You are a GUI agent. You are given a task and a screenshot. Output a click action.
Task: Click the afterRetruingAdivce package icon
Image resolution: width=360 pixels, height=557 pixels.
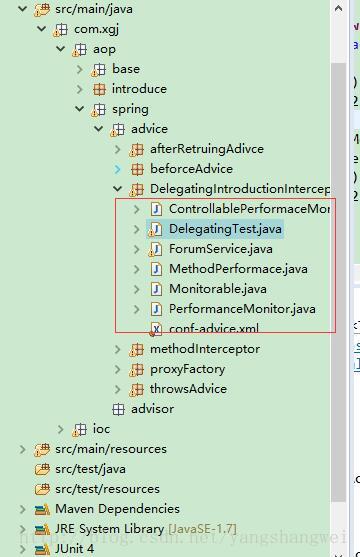137,150
